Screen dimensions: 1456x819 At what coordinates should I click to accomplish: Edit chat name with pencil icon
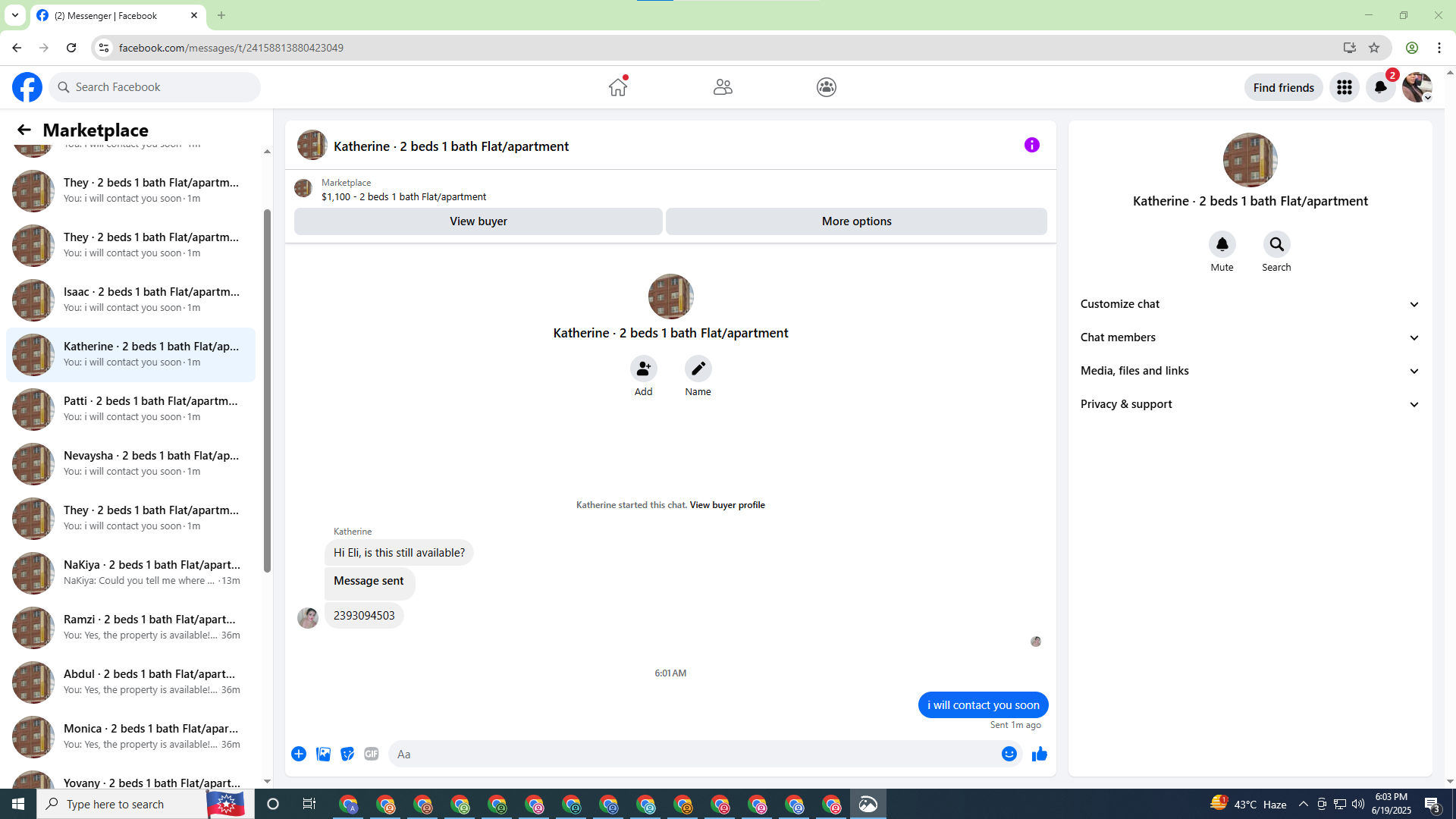[698, 369]
